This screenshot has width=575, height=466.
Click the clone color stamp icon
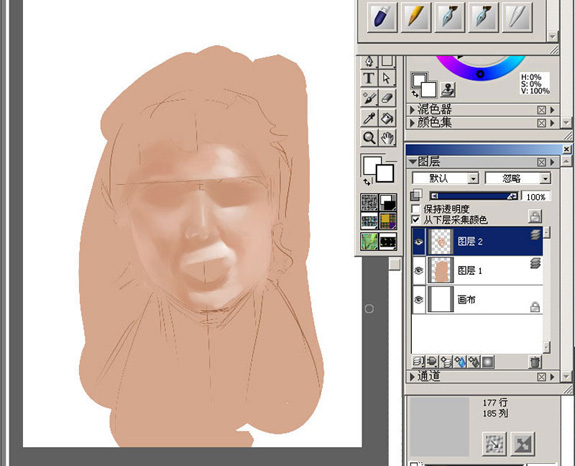[448, 89]
